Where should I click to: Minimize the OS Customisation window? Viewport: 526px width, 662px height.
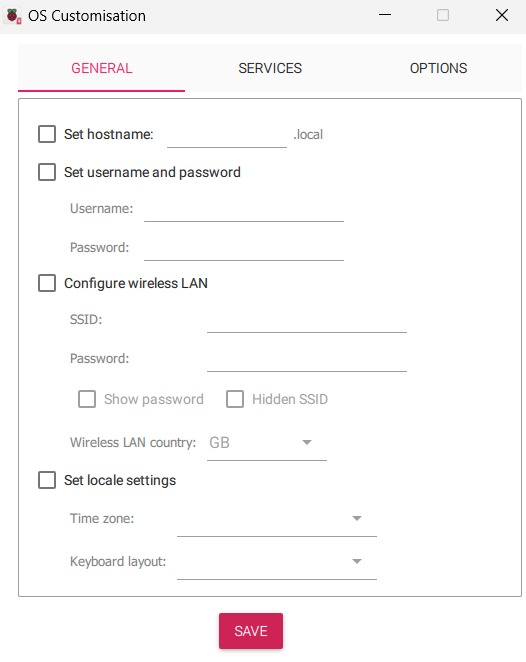[385, 15]
